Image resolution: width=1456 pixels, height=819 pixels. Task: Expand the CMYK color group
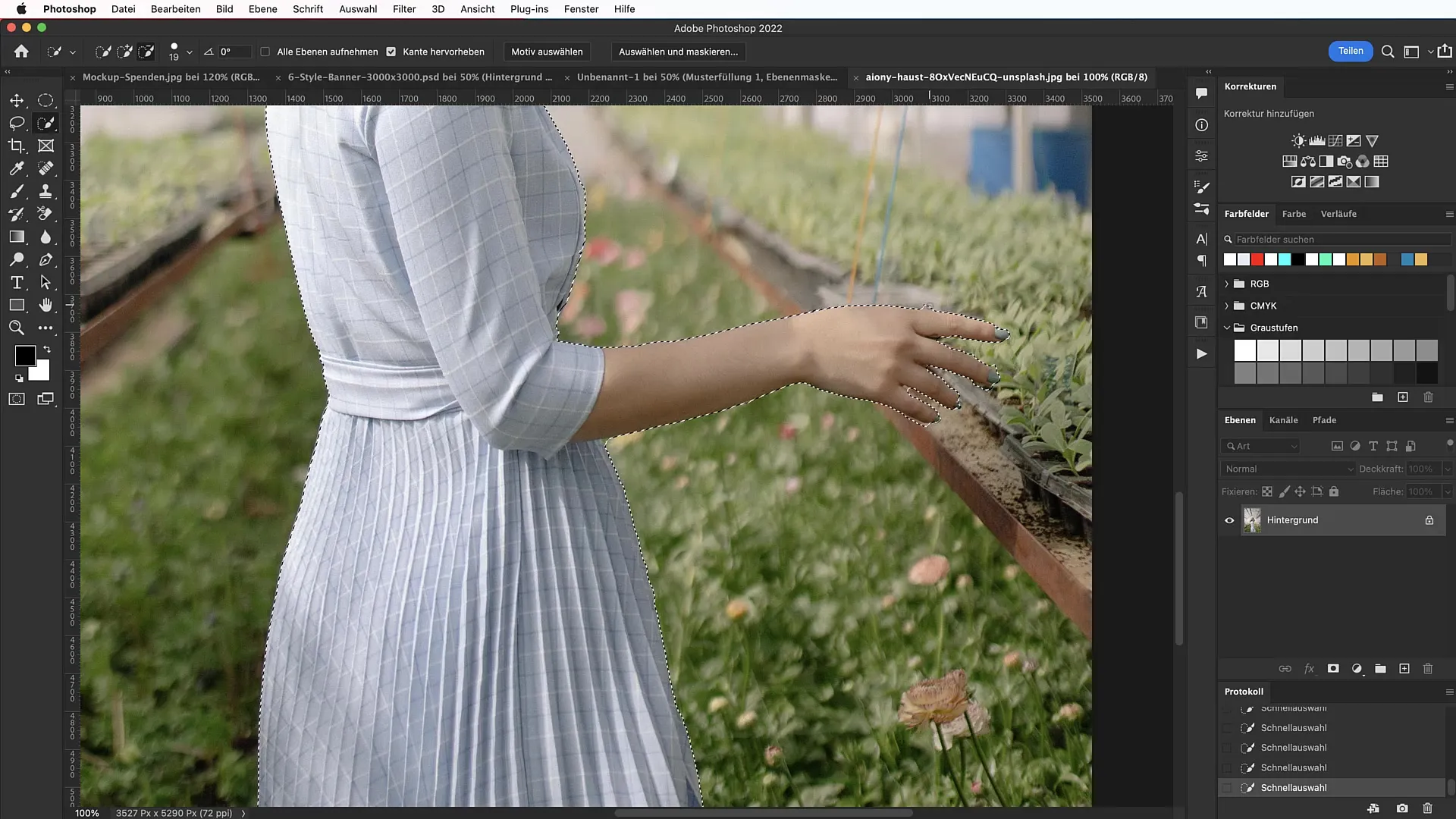[1227, 305]
